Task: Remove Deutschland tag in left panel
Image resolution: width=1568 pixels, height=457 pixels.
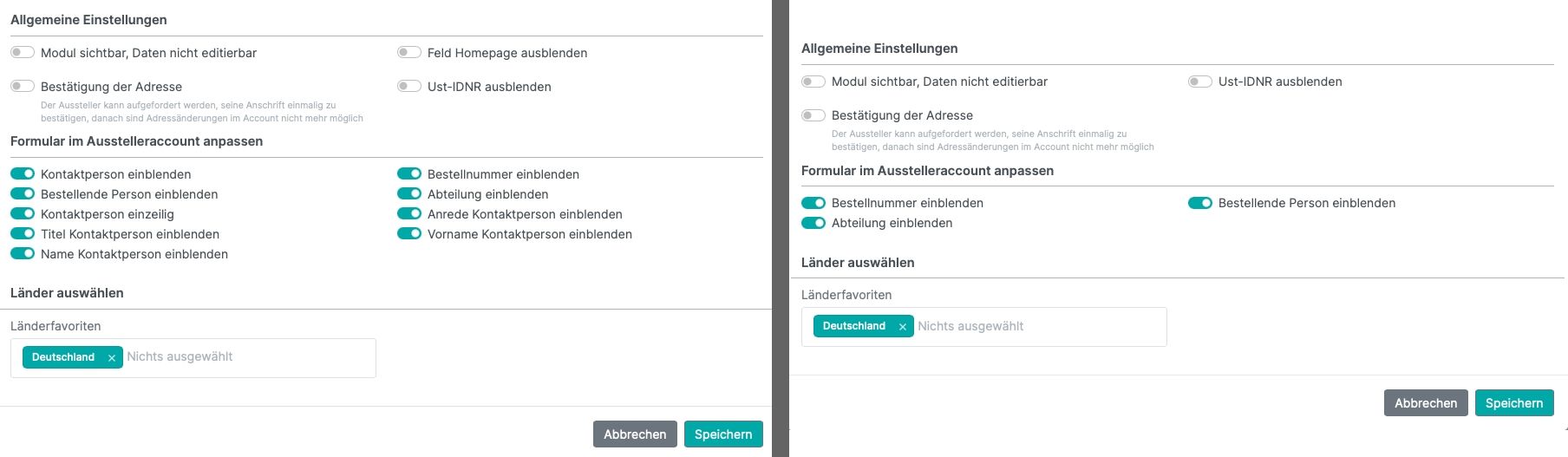Action: pos(112,358)
